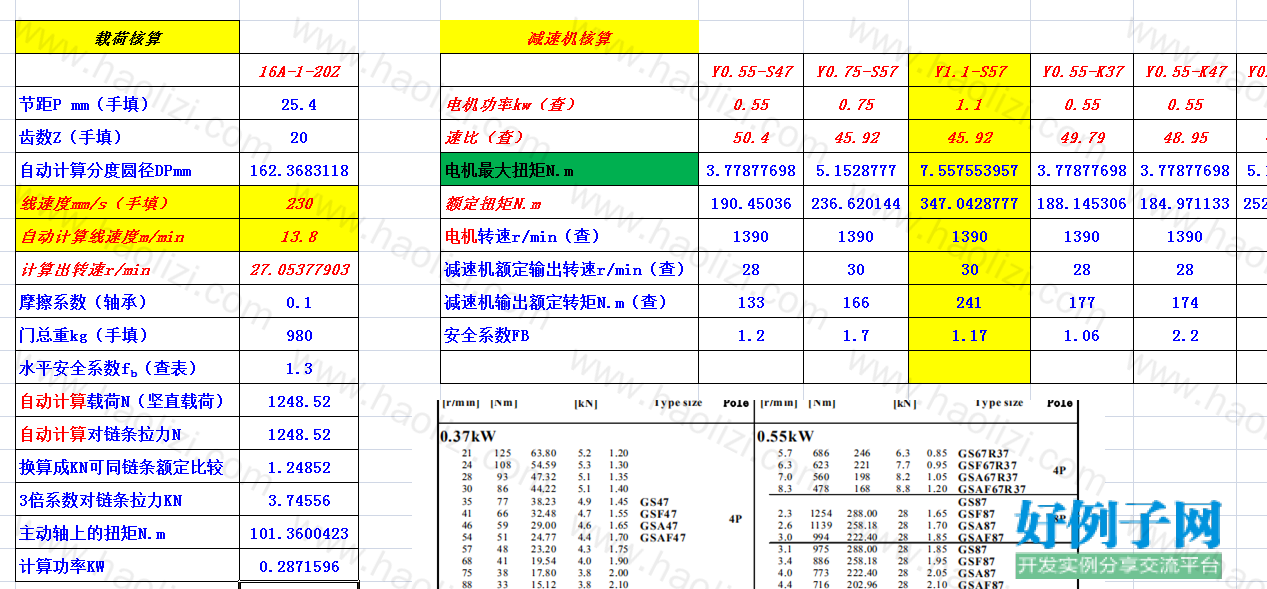Select the 水平安全系数fb（查表）label
1267x589 pixels.
(127, 368)
